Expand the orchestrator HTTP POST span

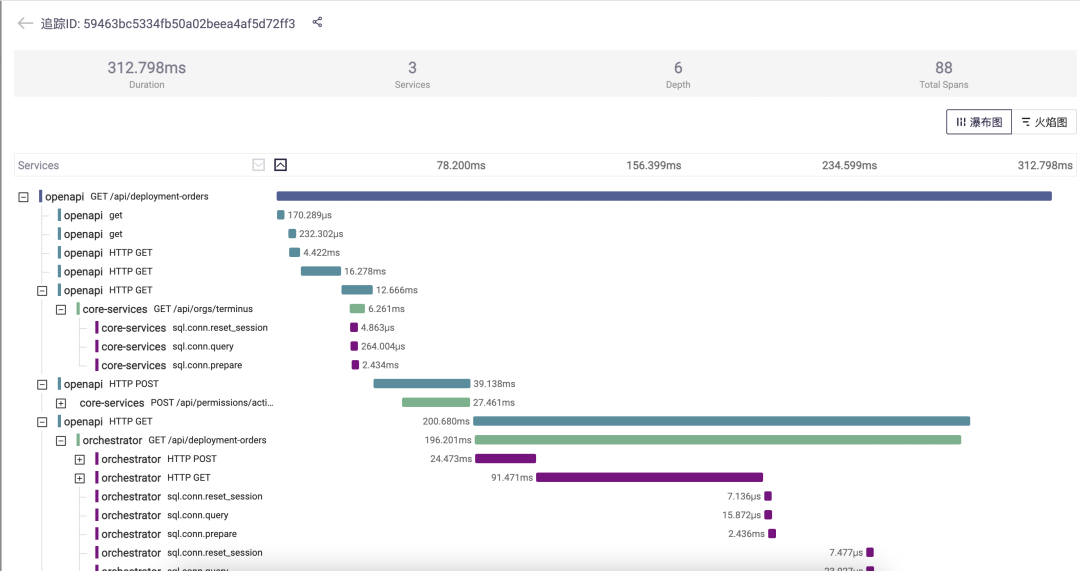(x=80, y=459)
